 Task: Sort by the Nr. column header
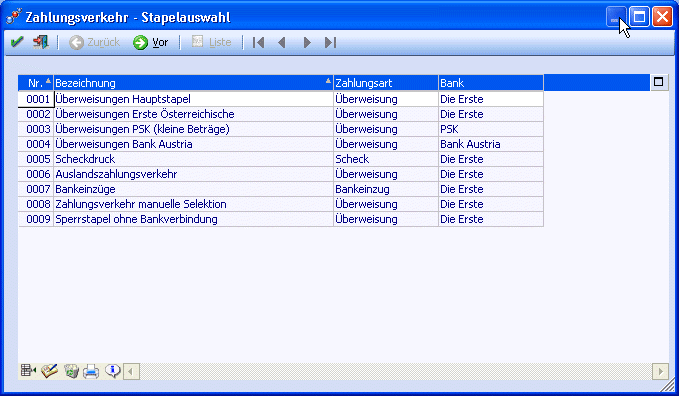tap(36, 83)
